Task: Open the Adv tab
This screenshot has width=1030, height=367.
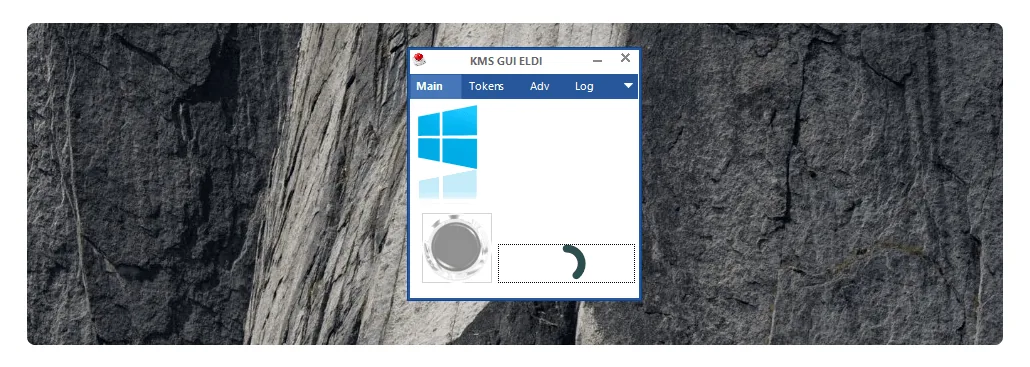Action: (539, 86)
